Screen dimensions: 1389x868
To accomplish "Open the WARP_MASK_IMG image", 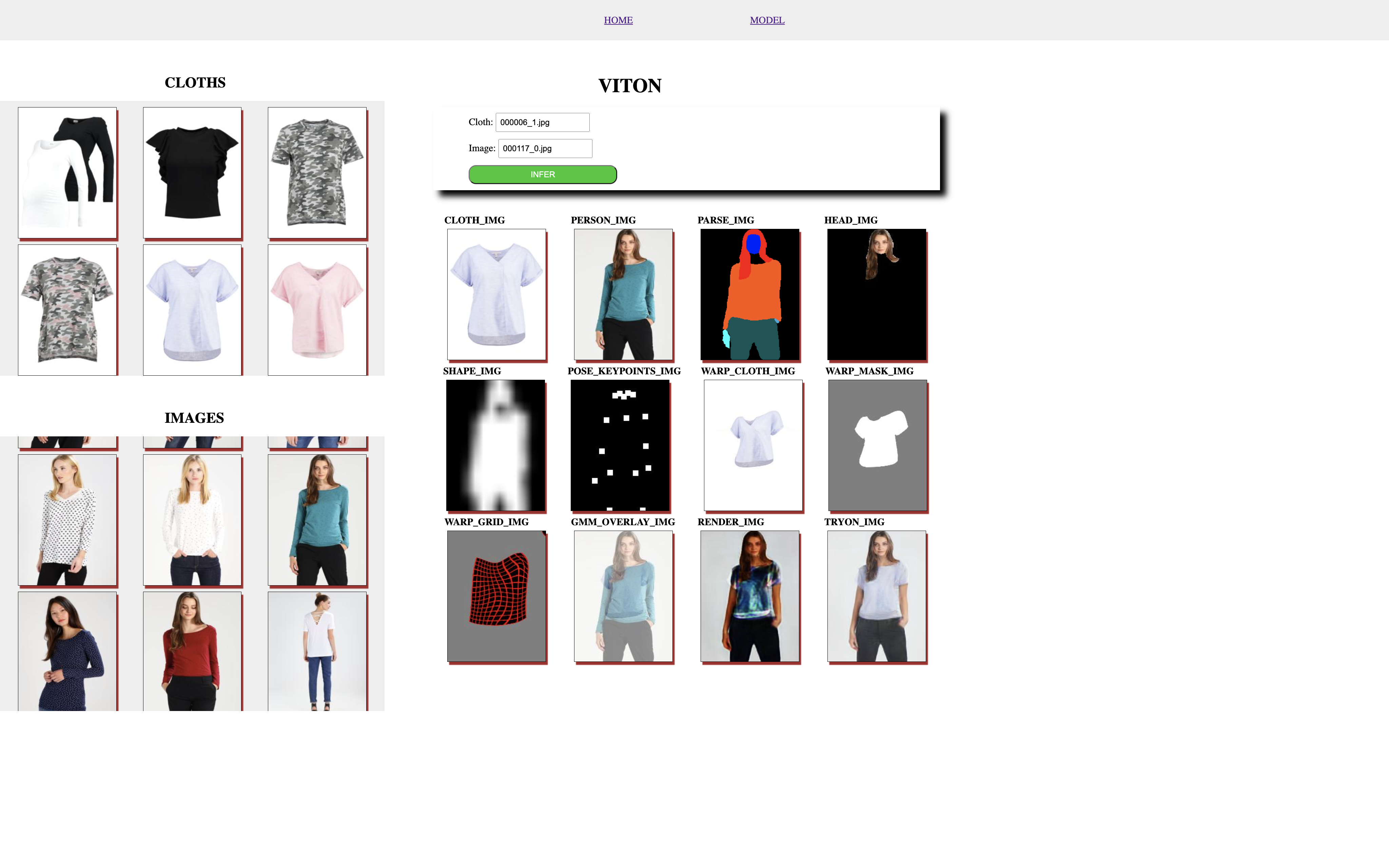I will coord(878,446).
